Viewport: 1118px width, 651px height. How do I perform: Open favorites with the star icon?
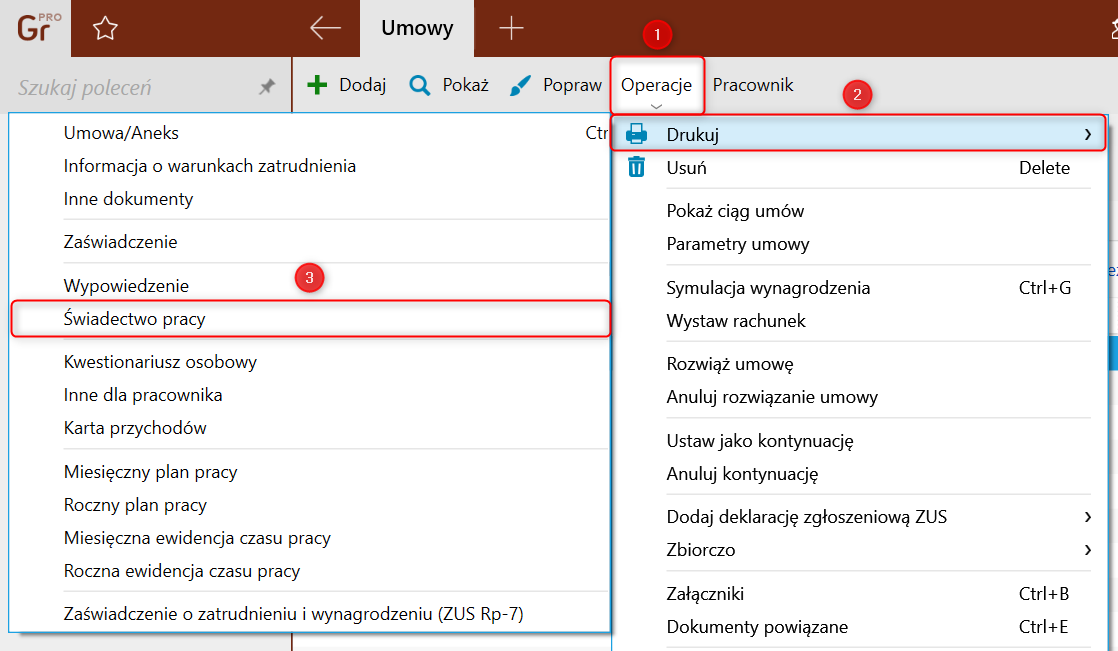click(105, 29)
